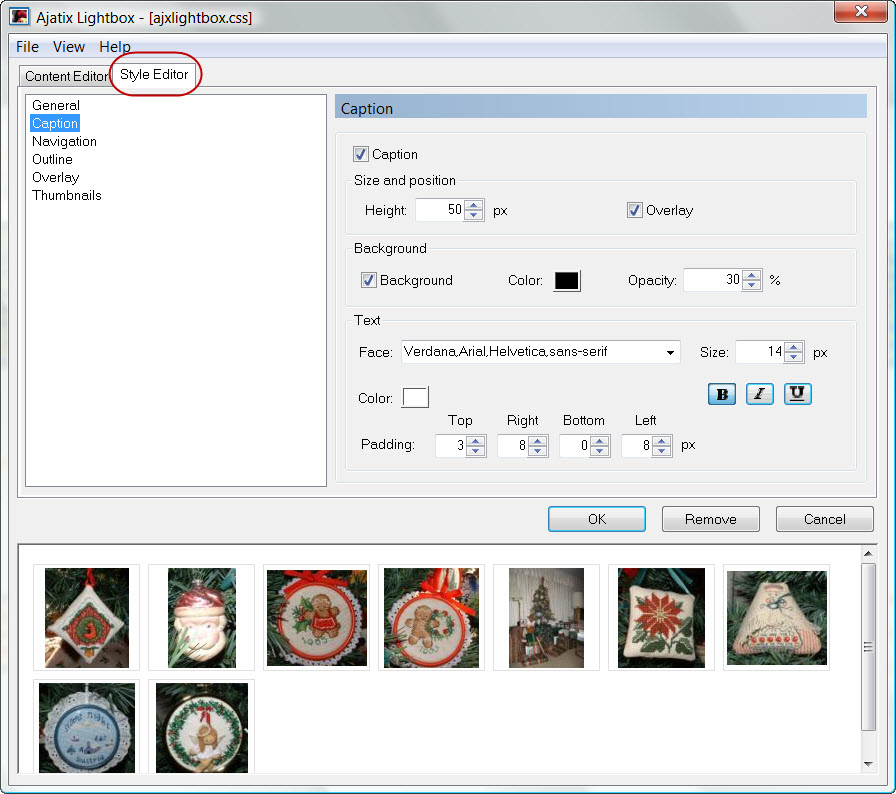This screenshot has width=896, height=794.
Task: Select the Christmas tree room thumbnail
Action: (546, 617)
